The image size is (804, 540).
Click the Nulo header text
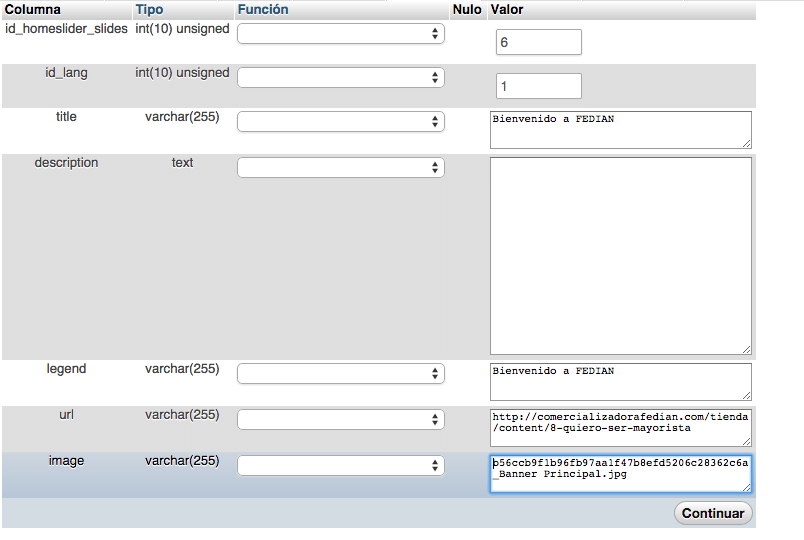tap(467, 10)
